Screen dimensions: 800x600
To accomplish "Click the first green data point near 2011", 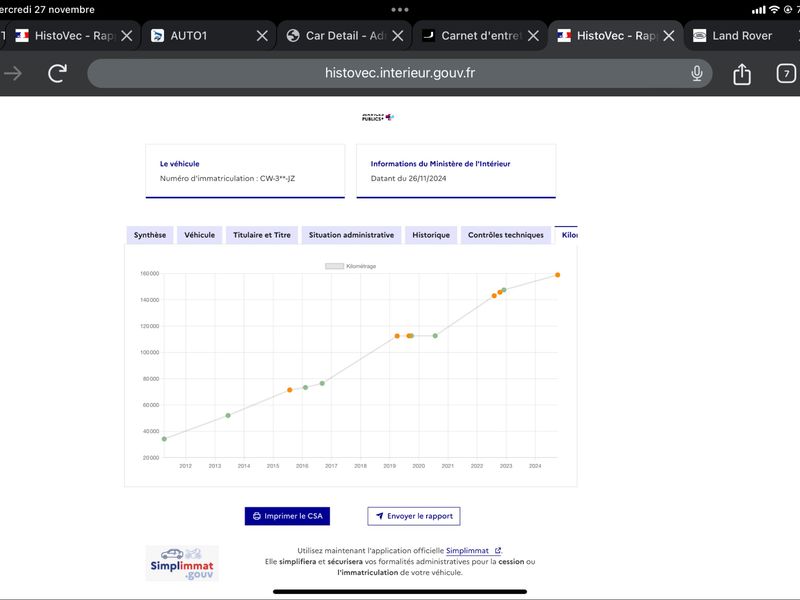I will 164,439.
